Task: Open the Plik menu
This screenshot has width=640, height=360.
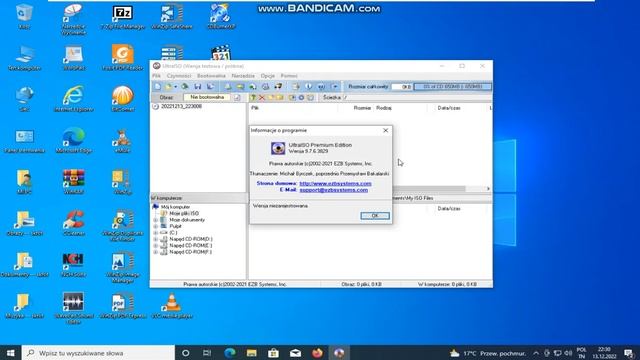Action: pyautogui.click(x=156, y=76)
